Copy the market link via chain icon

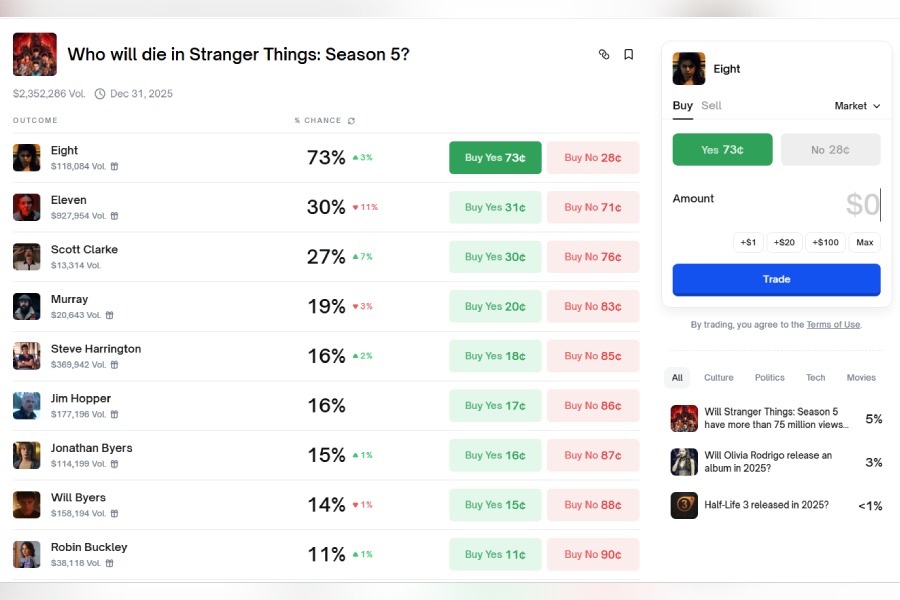point(604,55)
